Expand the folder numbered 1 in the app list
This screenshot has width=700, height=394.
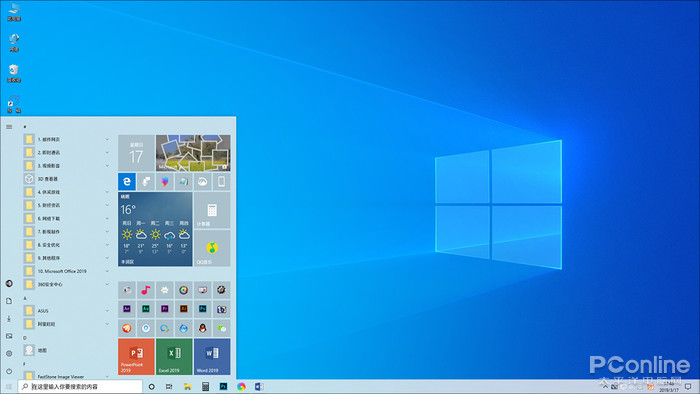[67, 140]
